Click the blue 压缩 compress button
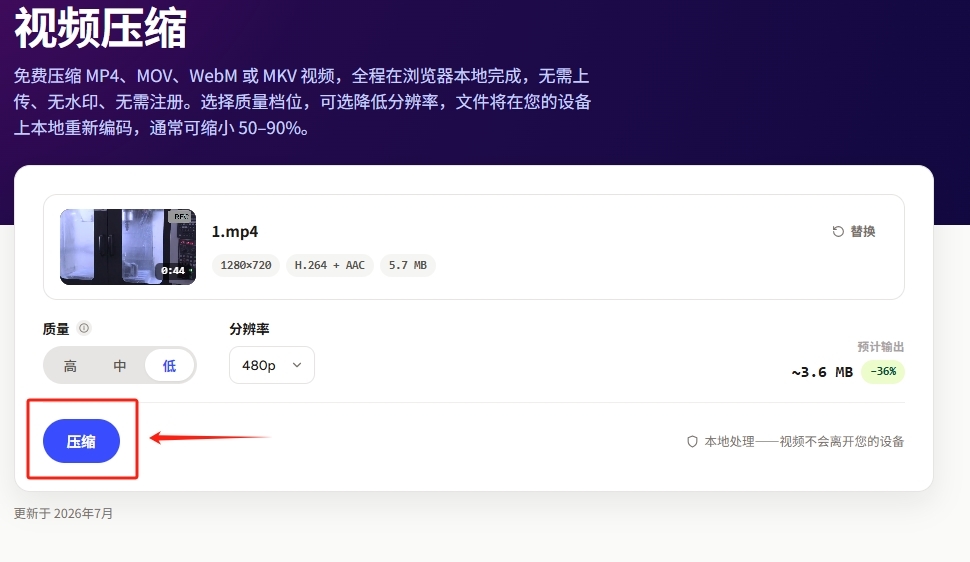This screenshot has width=970, height=562. (81, 441)
